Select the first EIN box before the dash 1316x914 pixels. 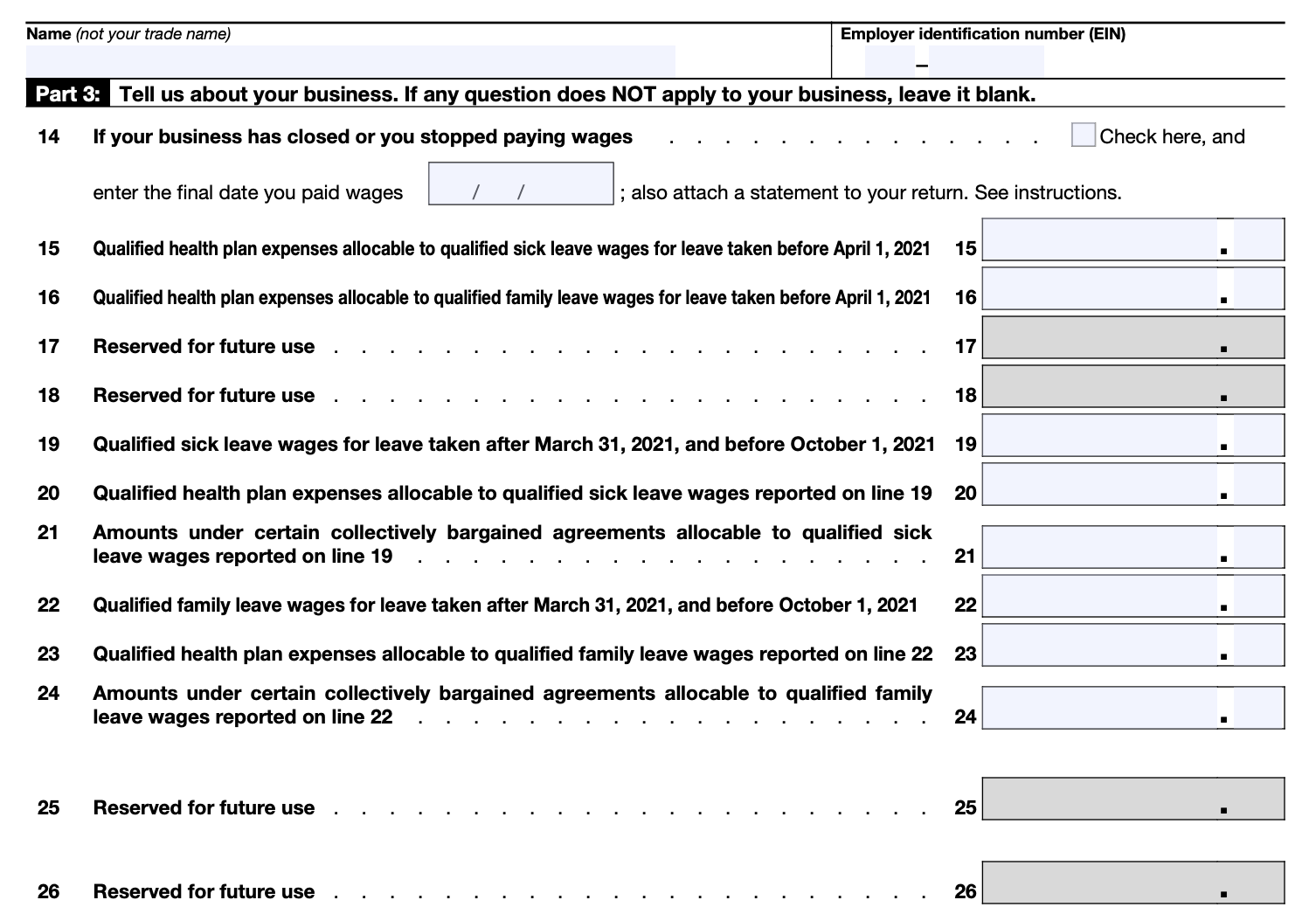pos(889,61)
